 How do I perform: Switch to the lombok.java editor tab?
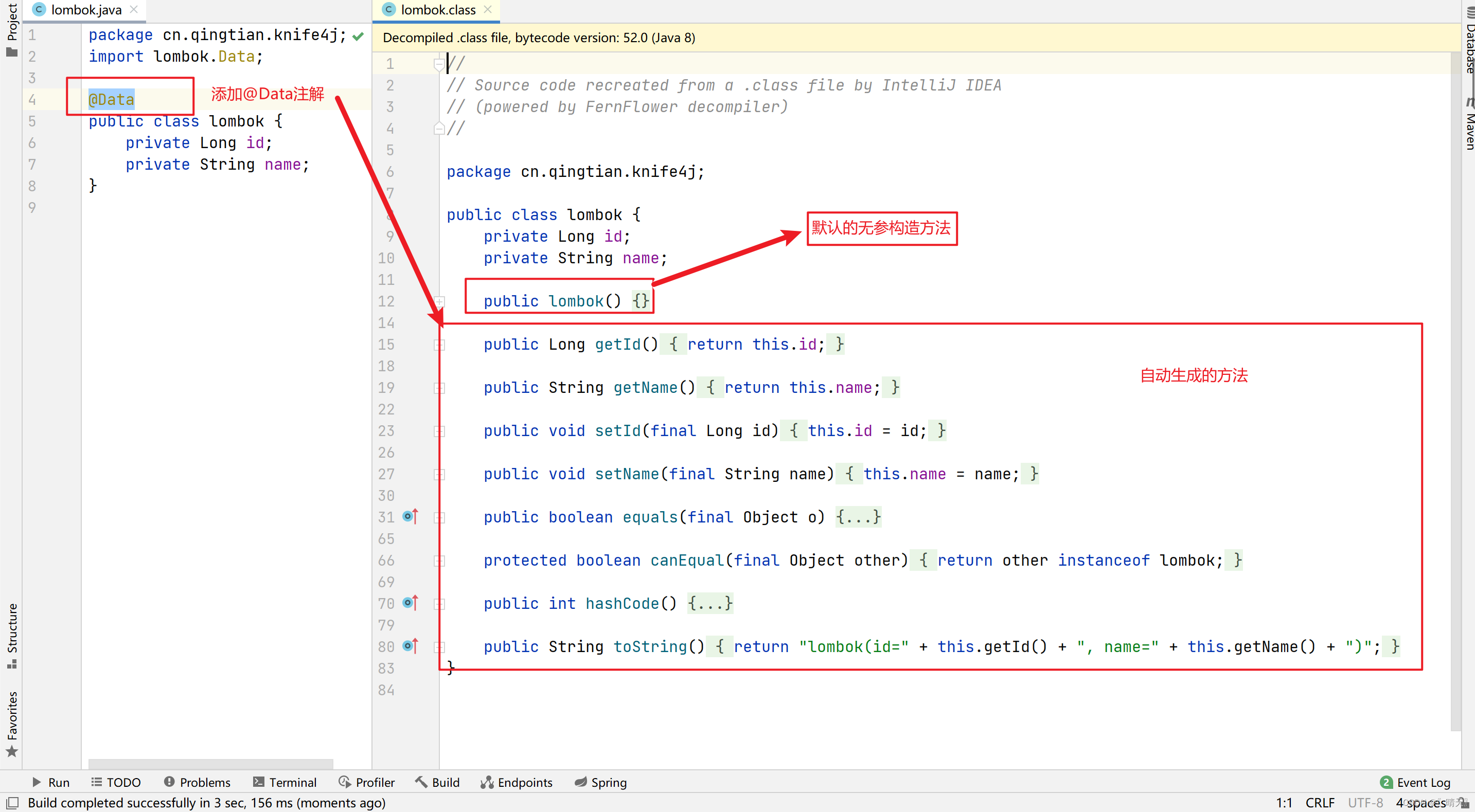tap(86, 10)
